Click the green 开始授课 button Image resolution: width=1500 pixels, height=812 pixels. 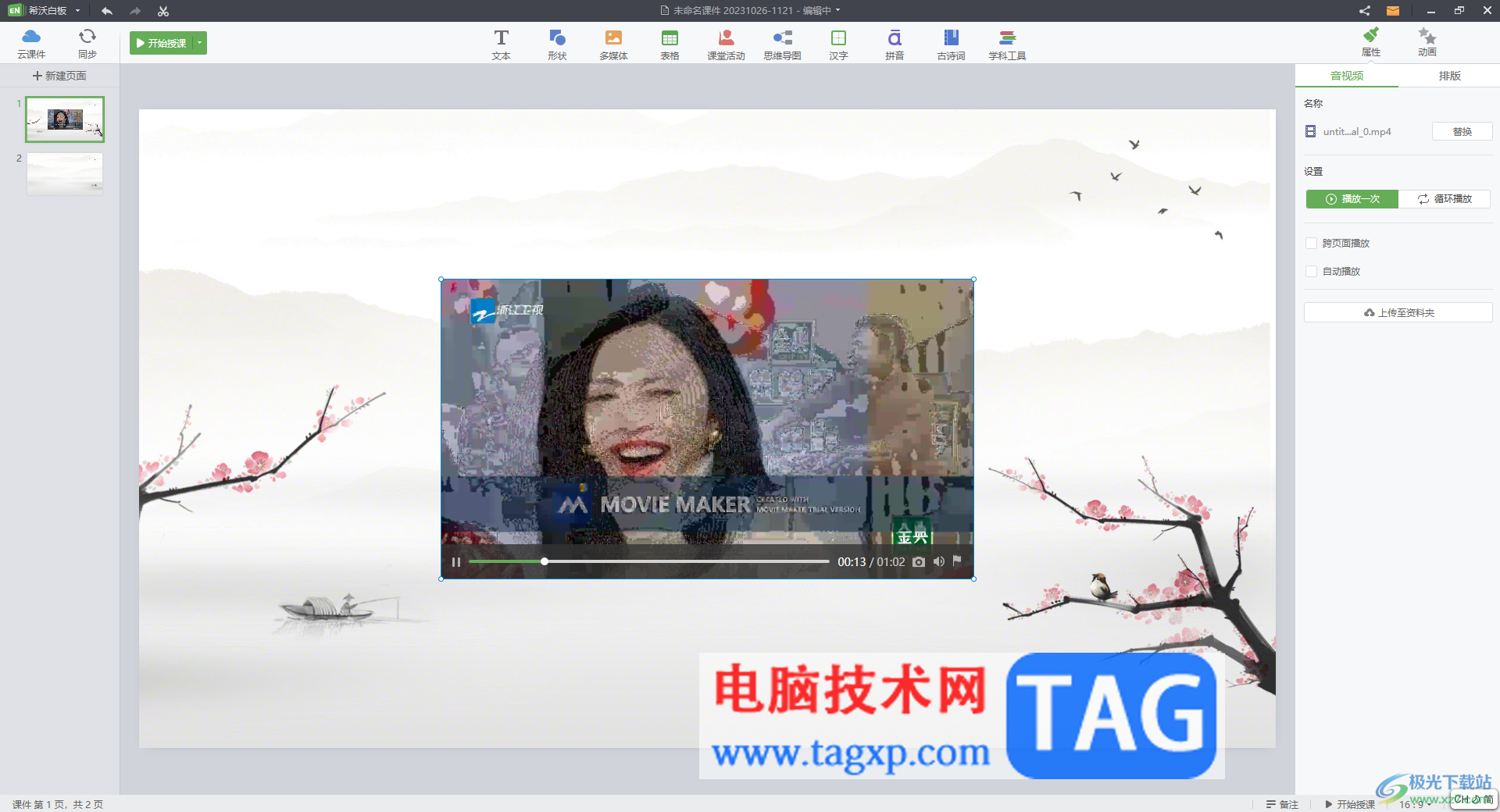coord(162,43)
